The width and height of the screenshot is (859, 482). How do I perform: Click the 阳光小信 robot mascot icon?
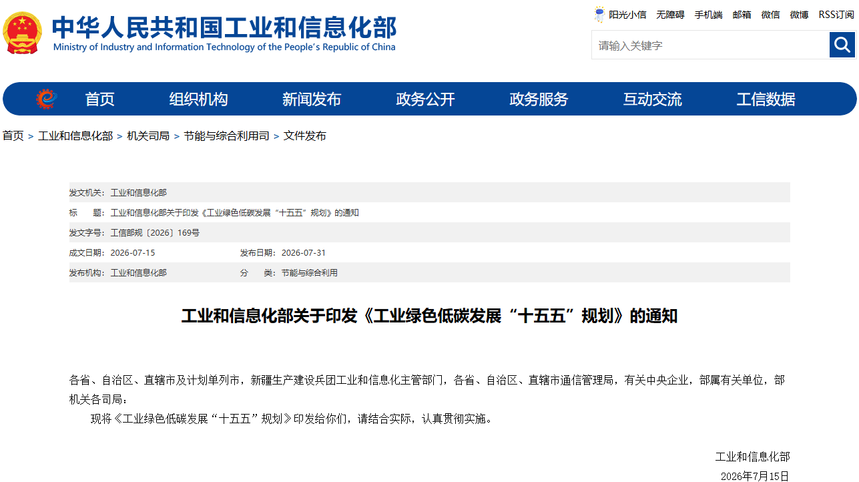click(x=599, y=14)
